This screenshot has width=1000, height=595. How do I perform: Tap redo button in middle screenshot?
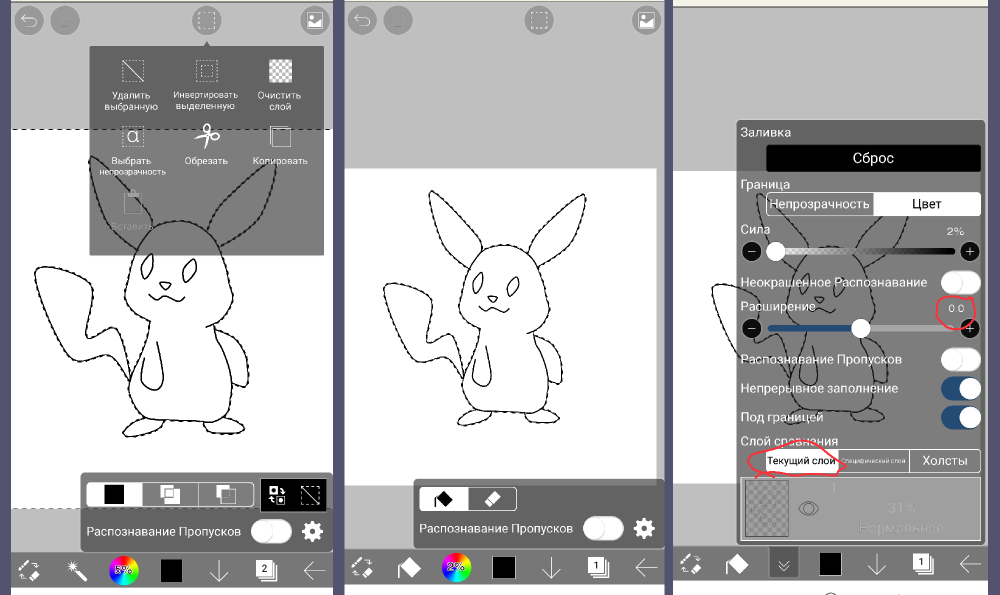398,21
